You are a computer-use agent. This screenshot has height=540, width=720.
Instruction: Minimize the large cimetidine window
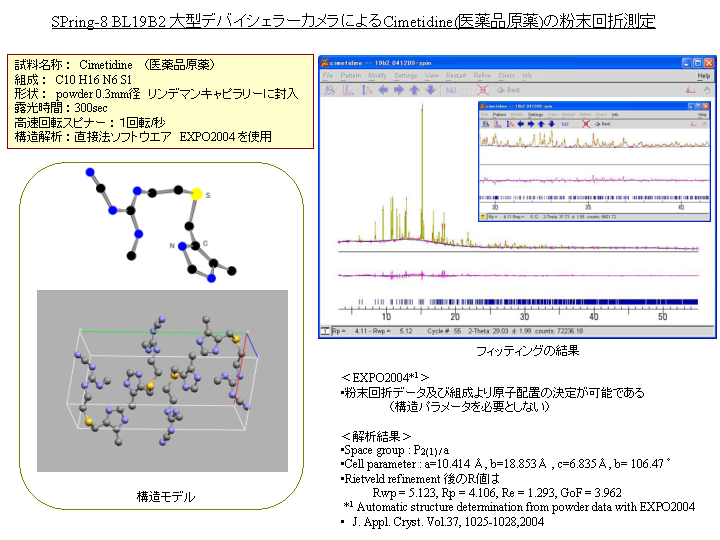pyautogui.click(x=686, y=63)
